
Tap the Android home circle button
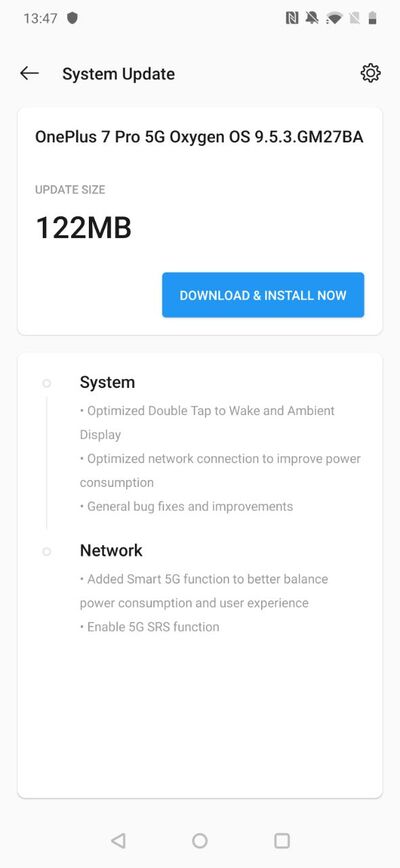tap(200, 841)
